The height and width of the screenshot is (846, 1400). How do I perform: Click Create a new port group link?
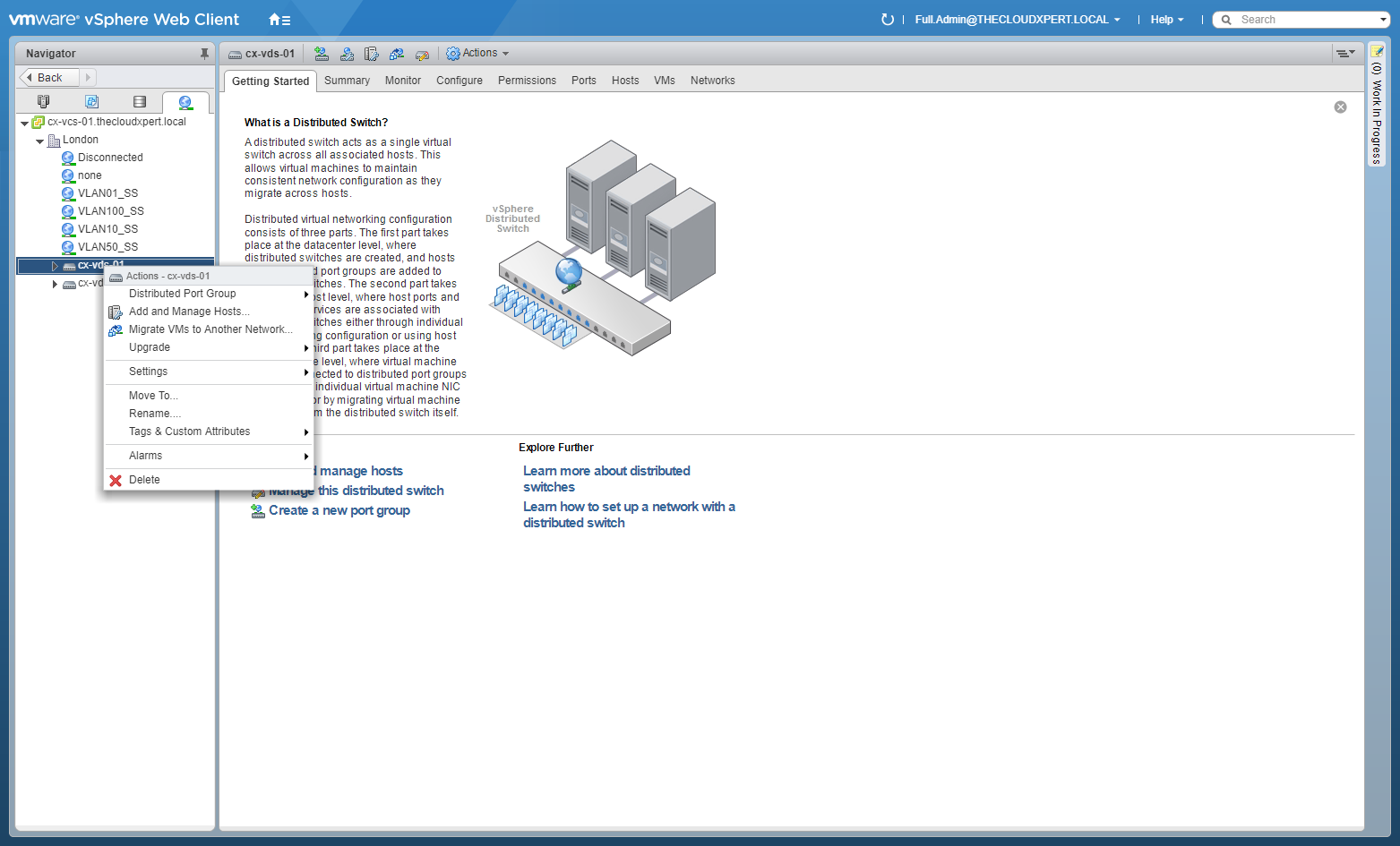[x=339, y=510]
